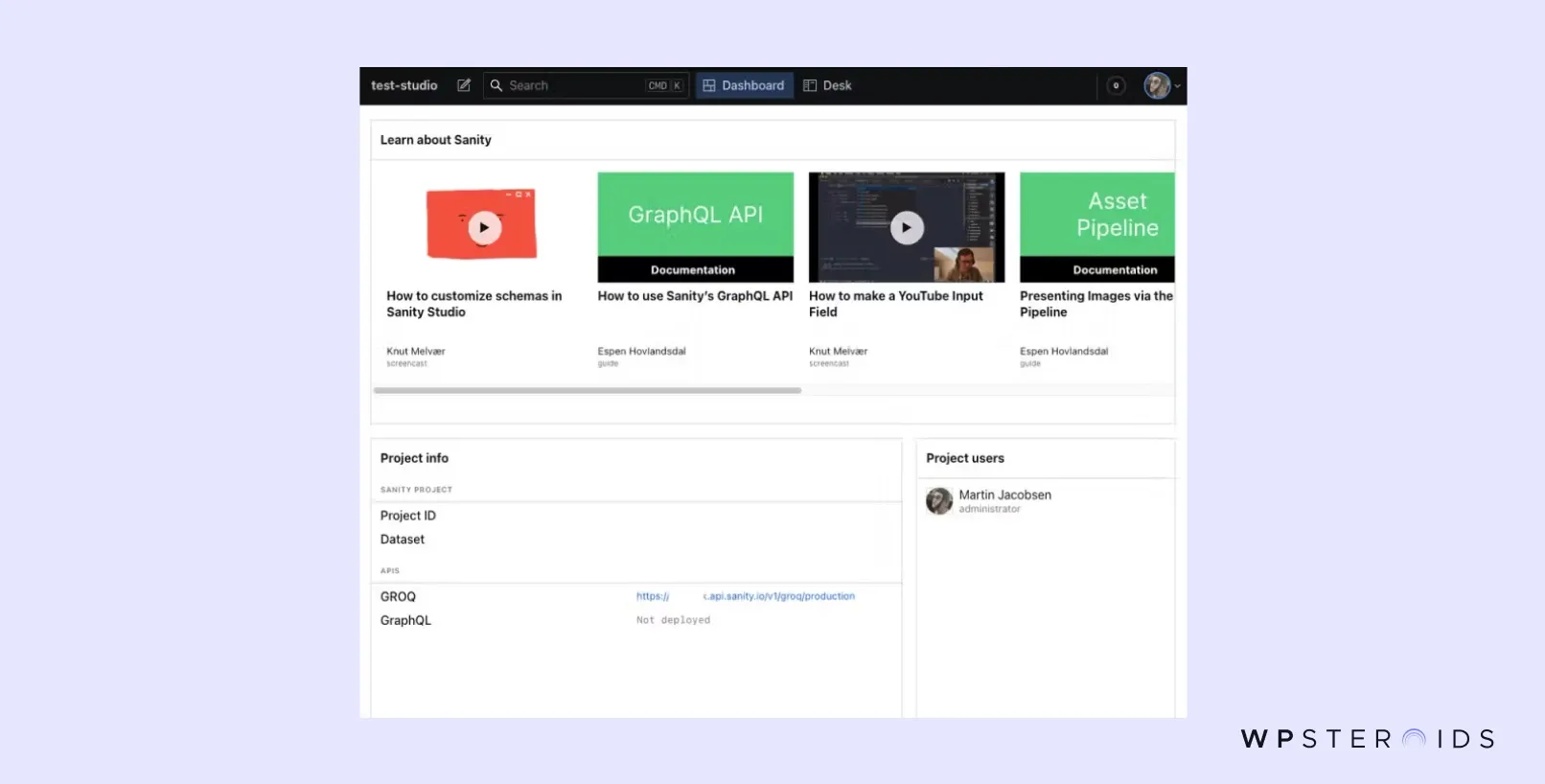Click the compose new document pencil icon
The width and height of the screenshot is (1545, 784).
coord(464,85)
